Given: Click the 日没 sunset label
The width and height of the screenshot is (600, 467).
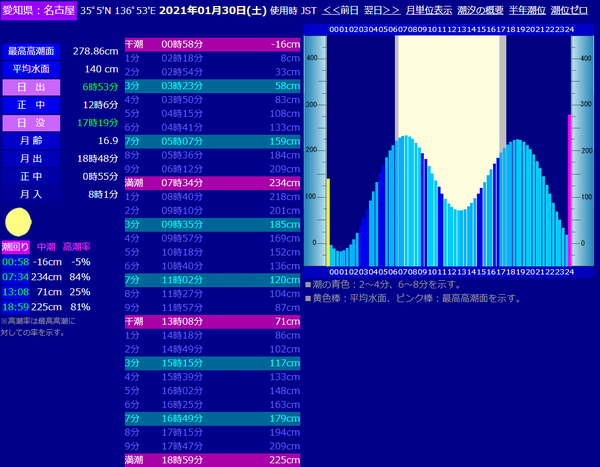Looking at the screenshot, I should (x=31, y=123).
